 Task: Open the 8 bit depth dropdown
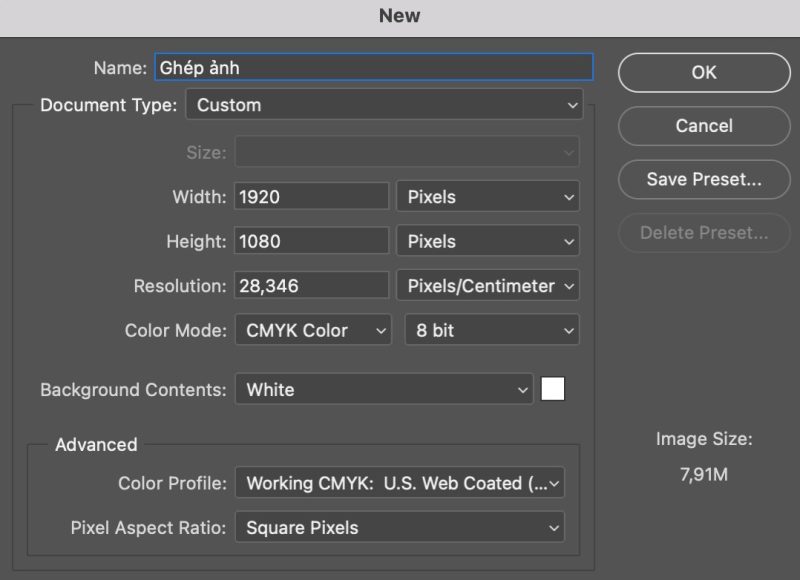coord(492,330)
